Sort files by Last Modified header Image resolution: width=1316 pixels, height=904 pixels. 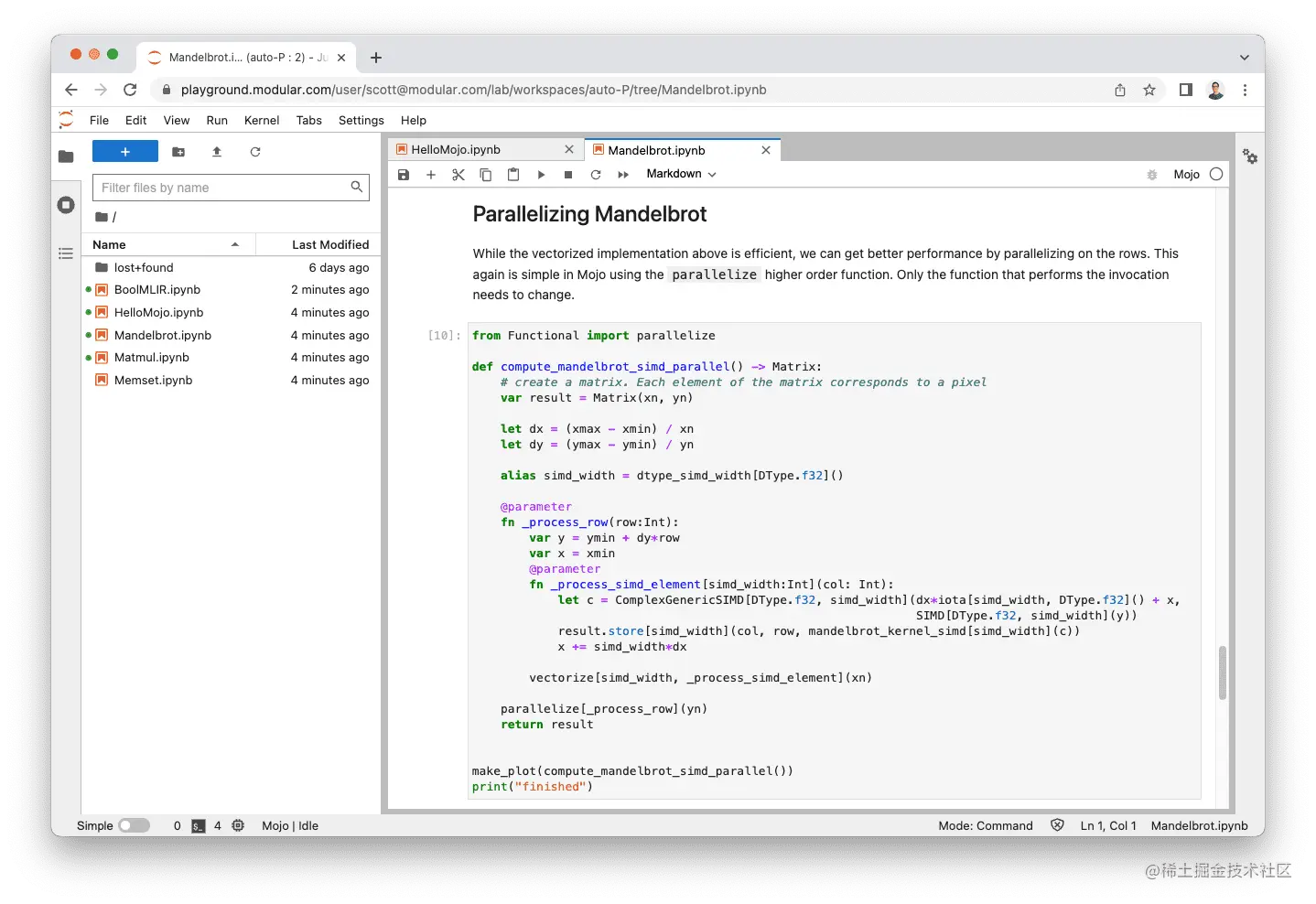[x=318, y=244]
